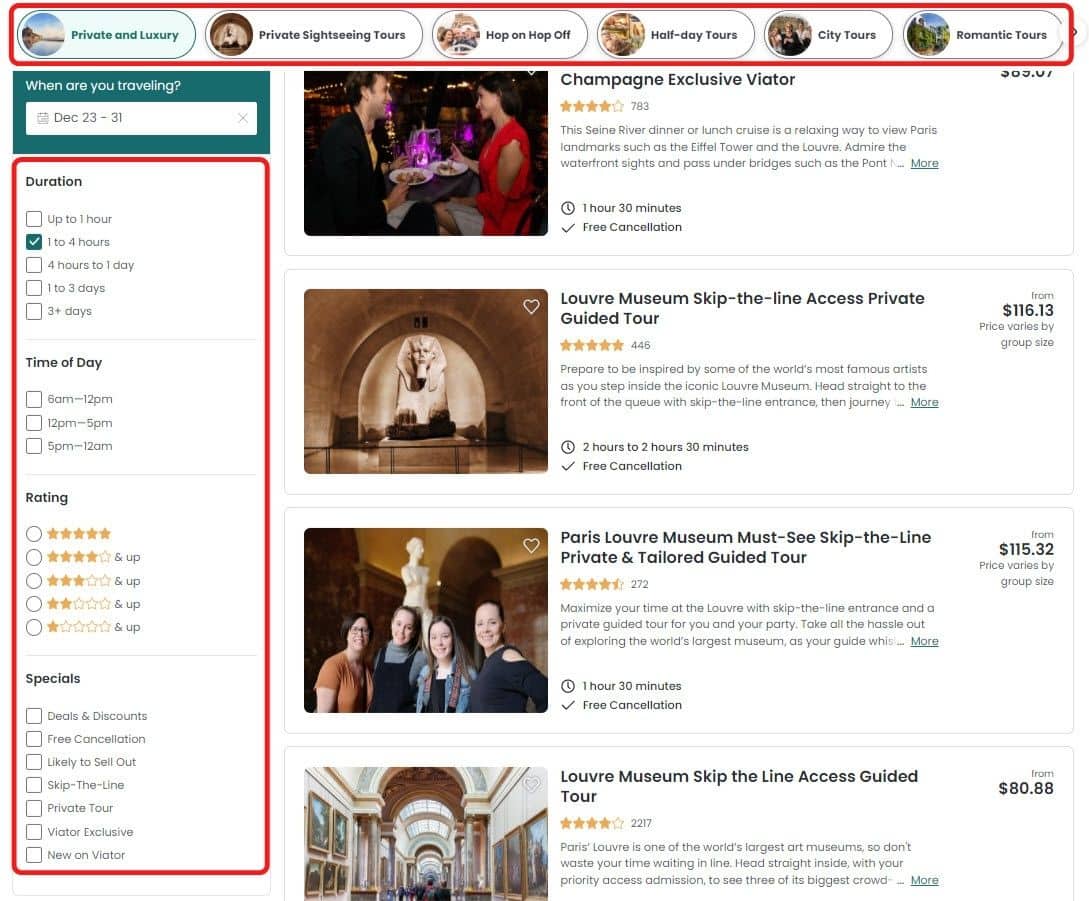The image size is (1089, 901).
Task: Open the sphinx statue tour photo
Action: click(x=426, y=381)
